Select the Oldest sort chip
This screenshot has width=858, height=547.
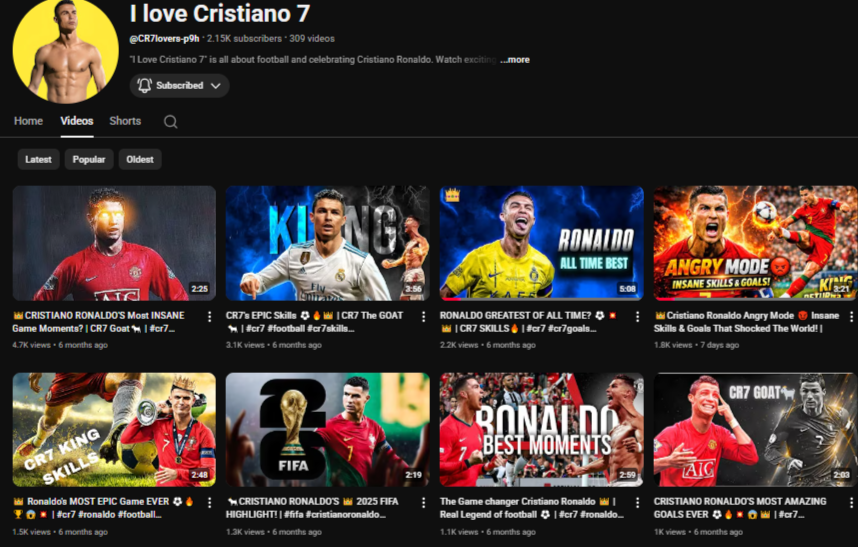pyautogui.click(x=140, y=159)
